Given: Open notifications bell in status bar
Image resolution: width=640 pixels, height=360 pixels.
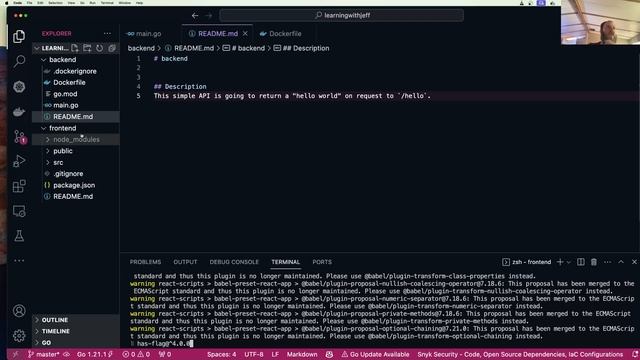Looking at the screenshot, I should 635,354.
